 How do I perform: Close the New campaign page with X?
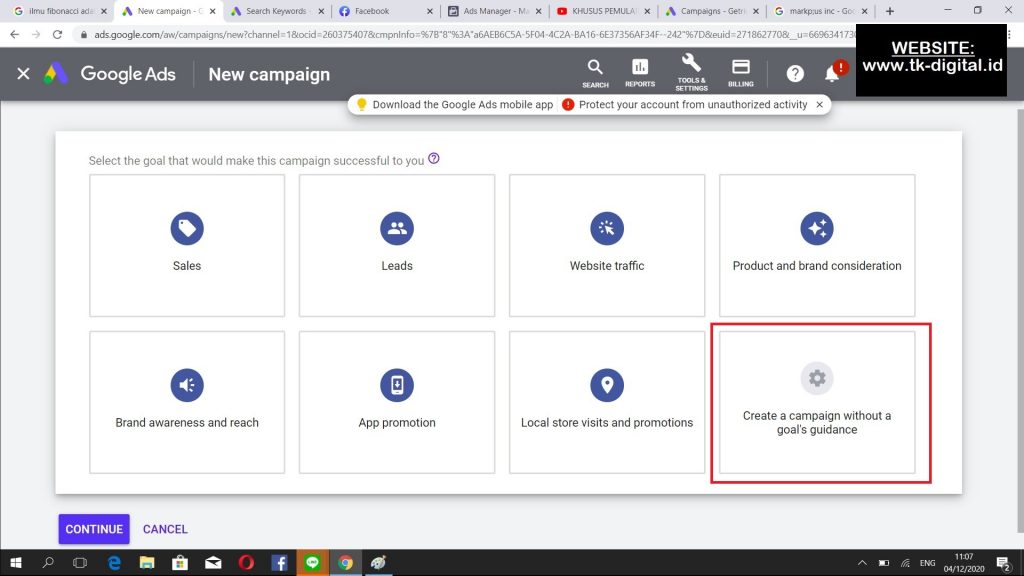23,74
